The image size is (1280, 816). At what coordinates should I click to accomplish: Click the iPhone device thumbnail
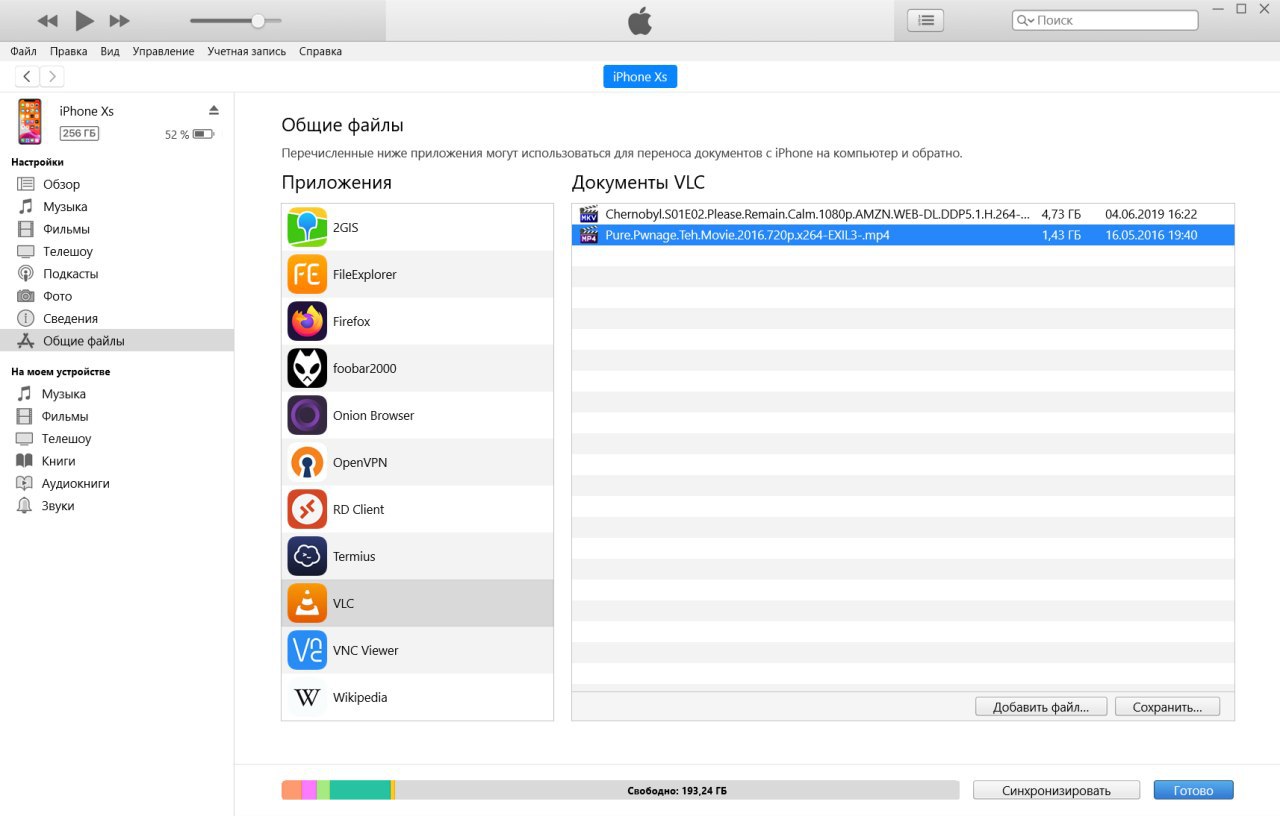[30, 122]
